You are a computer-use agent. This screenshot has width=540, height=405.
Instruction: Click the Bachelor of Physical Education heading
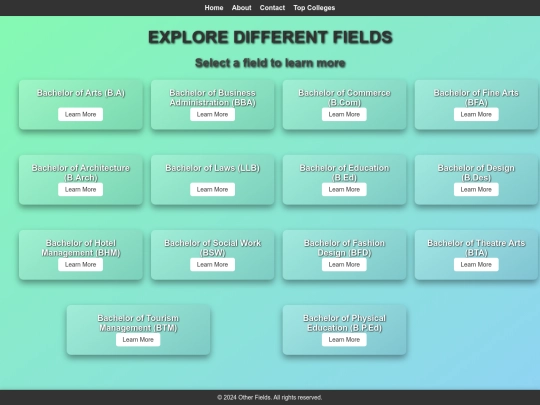[x=344, y=323]
